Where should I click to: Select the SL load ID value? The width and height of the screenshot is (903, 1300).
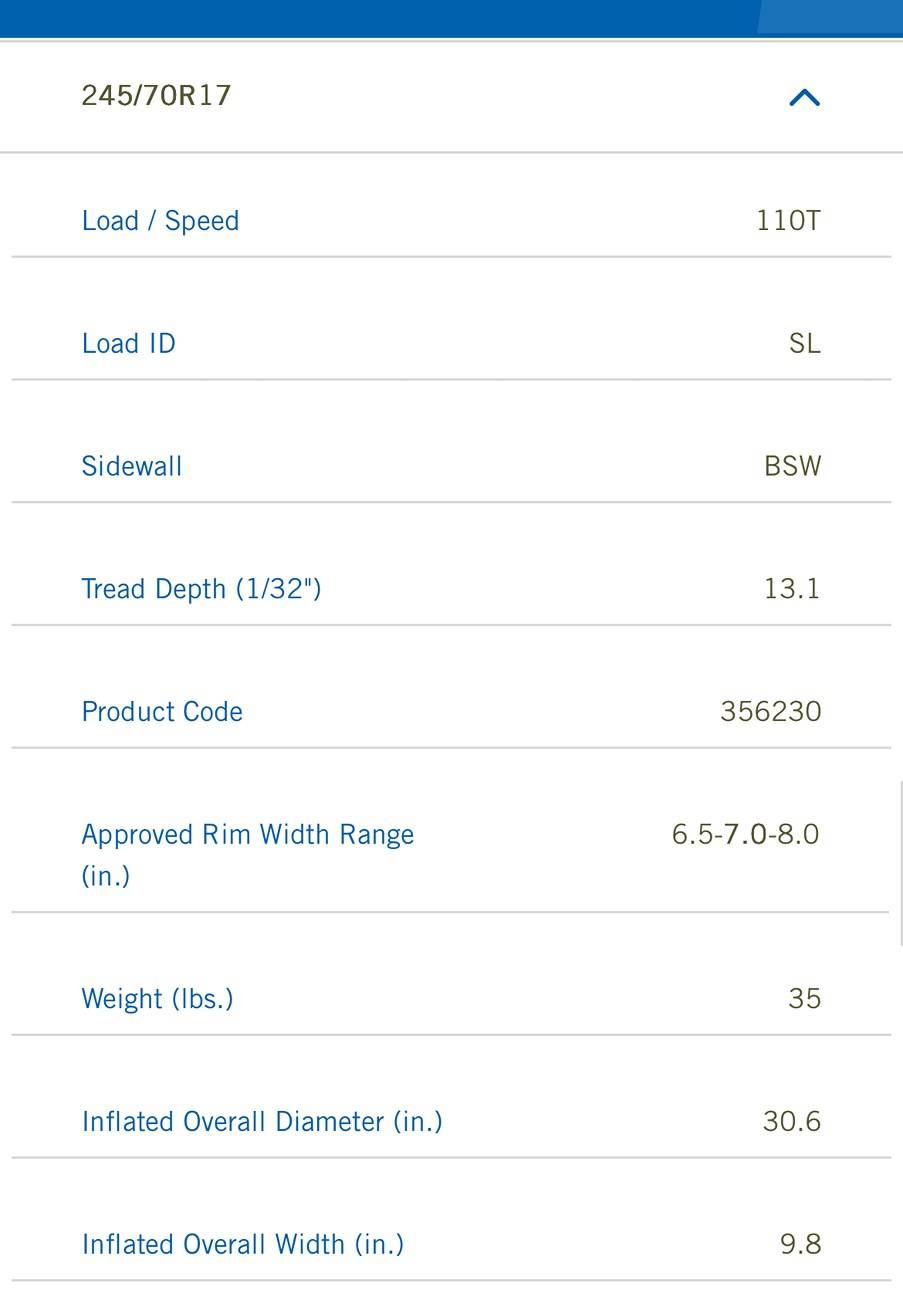tap(804, 343)
